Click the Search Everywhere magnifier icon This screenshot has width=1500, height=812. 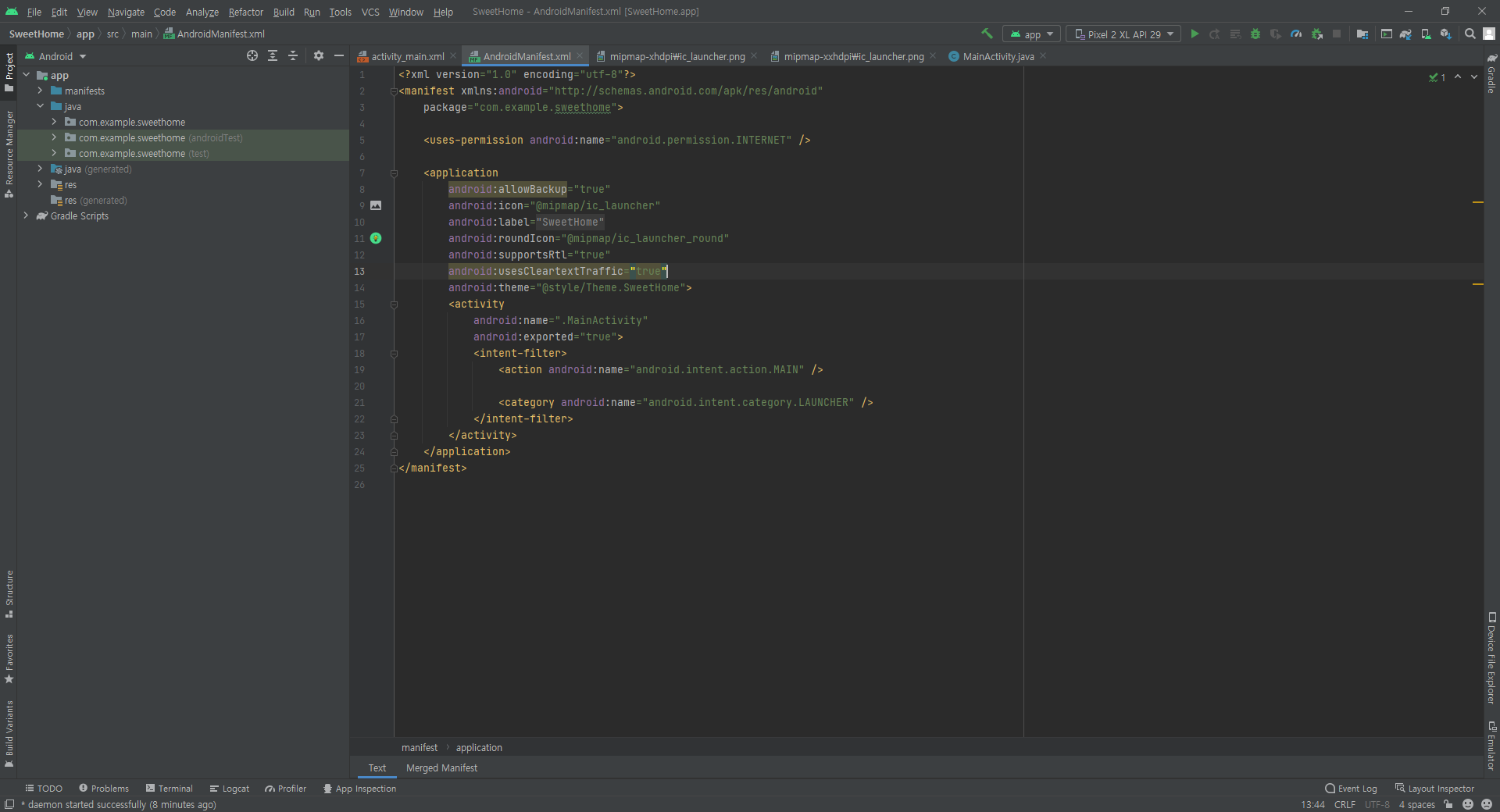[x=1470, y=34]
